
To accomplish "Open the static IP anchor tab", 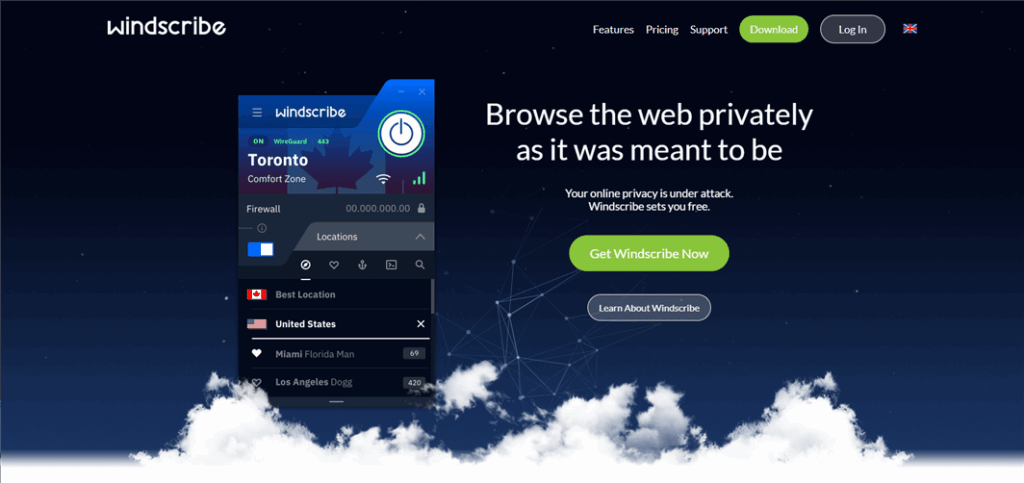I will [x=362, y=265].
